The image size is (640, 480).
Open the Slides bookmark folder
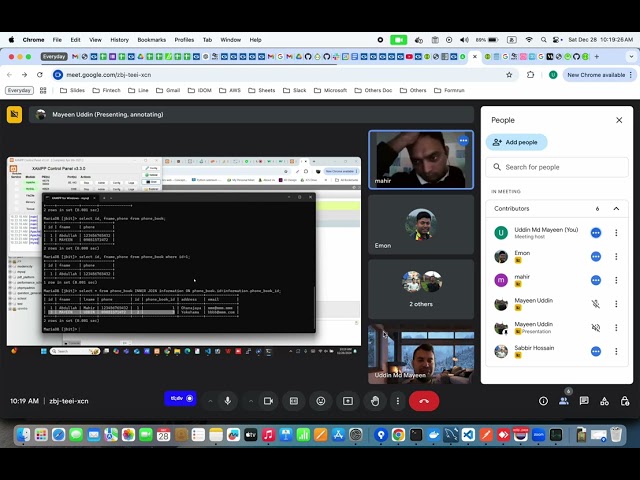click(x=72, y=90)
